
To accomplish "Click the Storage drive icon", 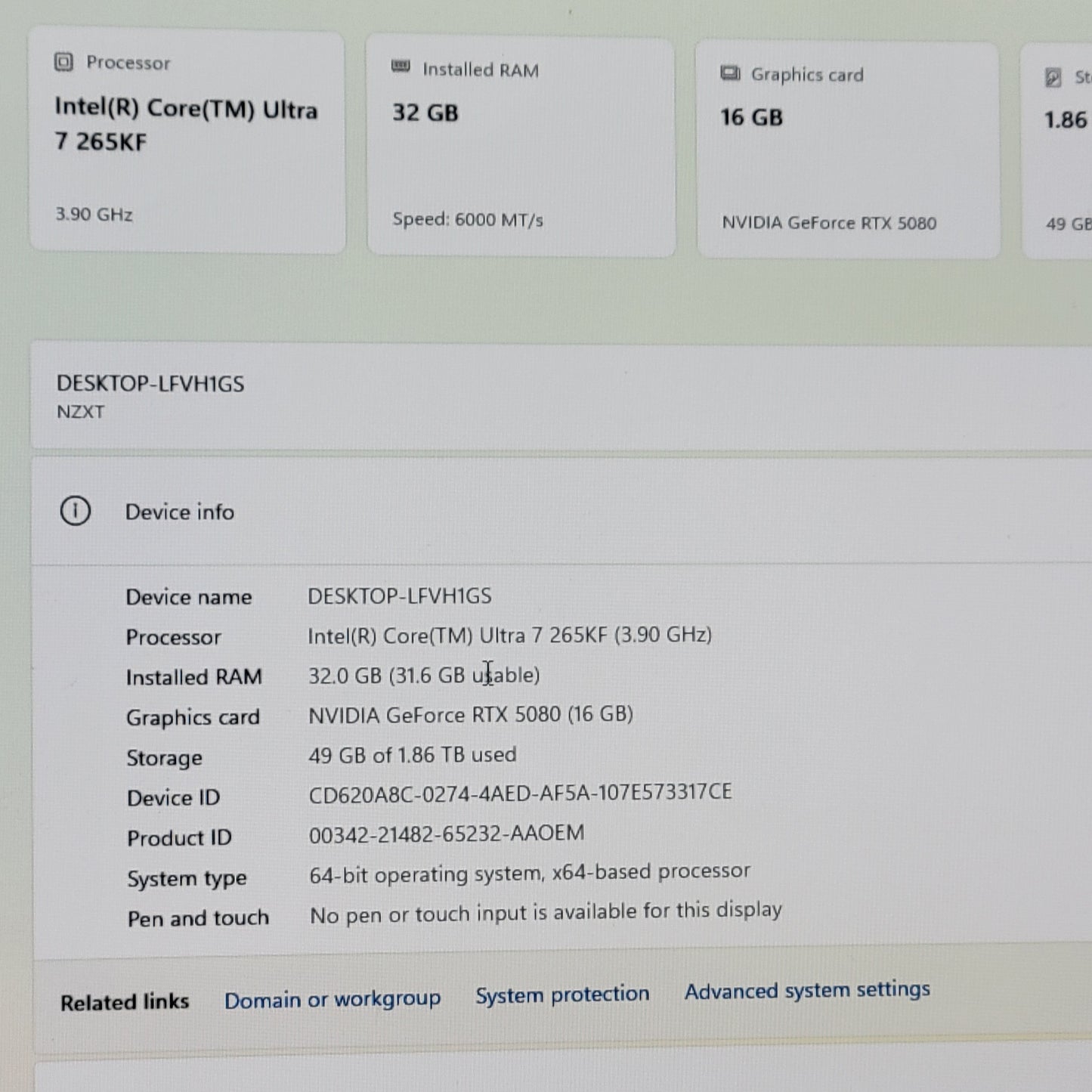I will (x=1053, y=77).
